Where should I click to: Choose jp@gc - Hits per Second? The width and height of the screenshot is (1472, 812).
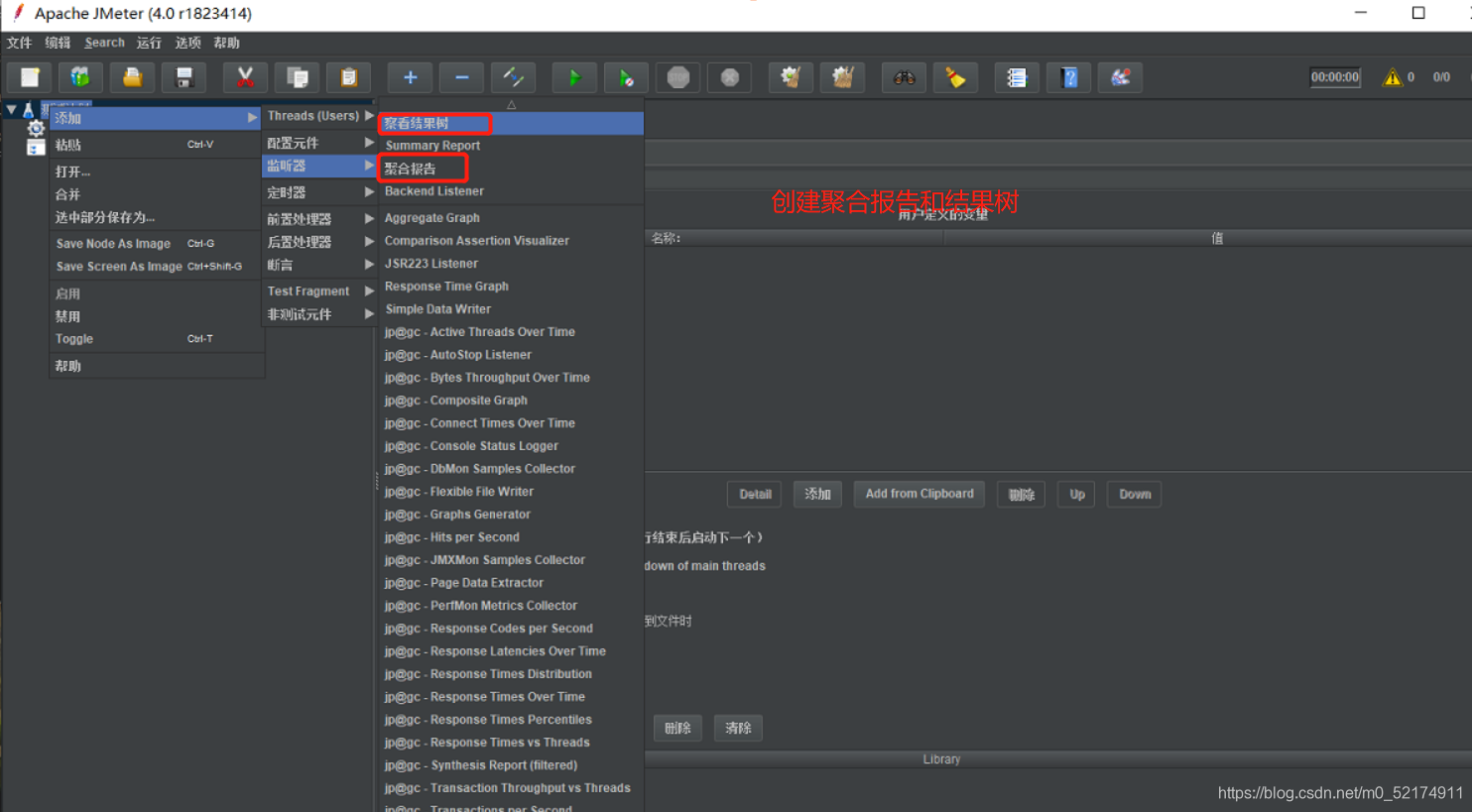point(511,537)
